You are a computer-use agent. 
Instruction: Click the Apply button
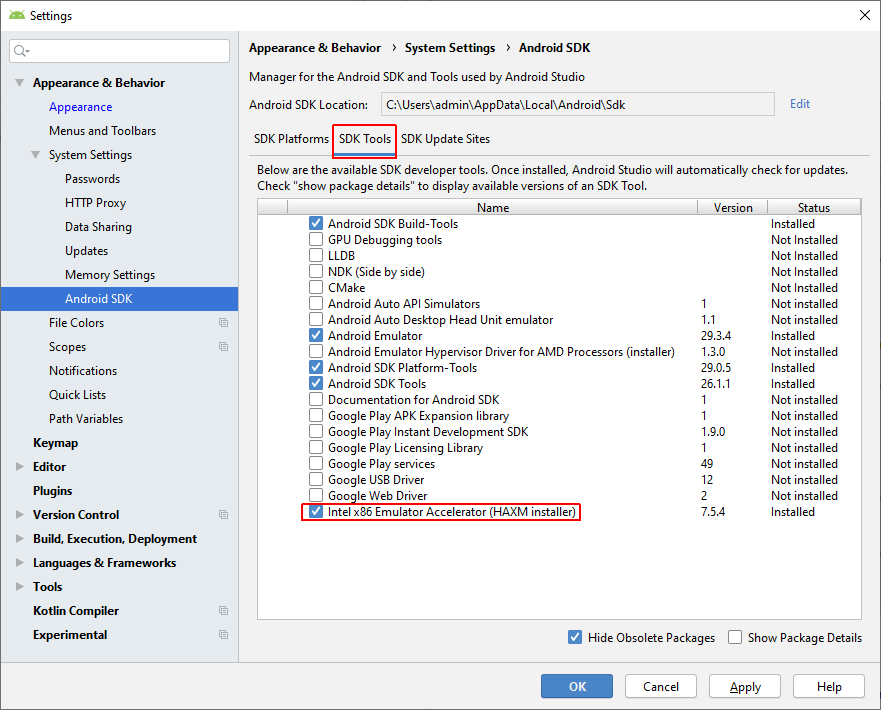pos(745,687)
